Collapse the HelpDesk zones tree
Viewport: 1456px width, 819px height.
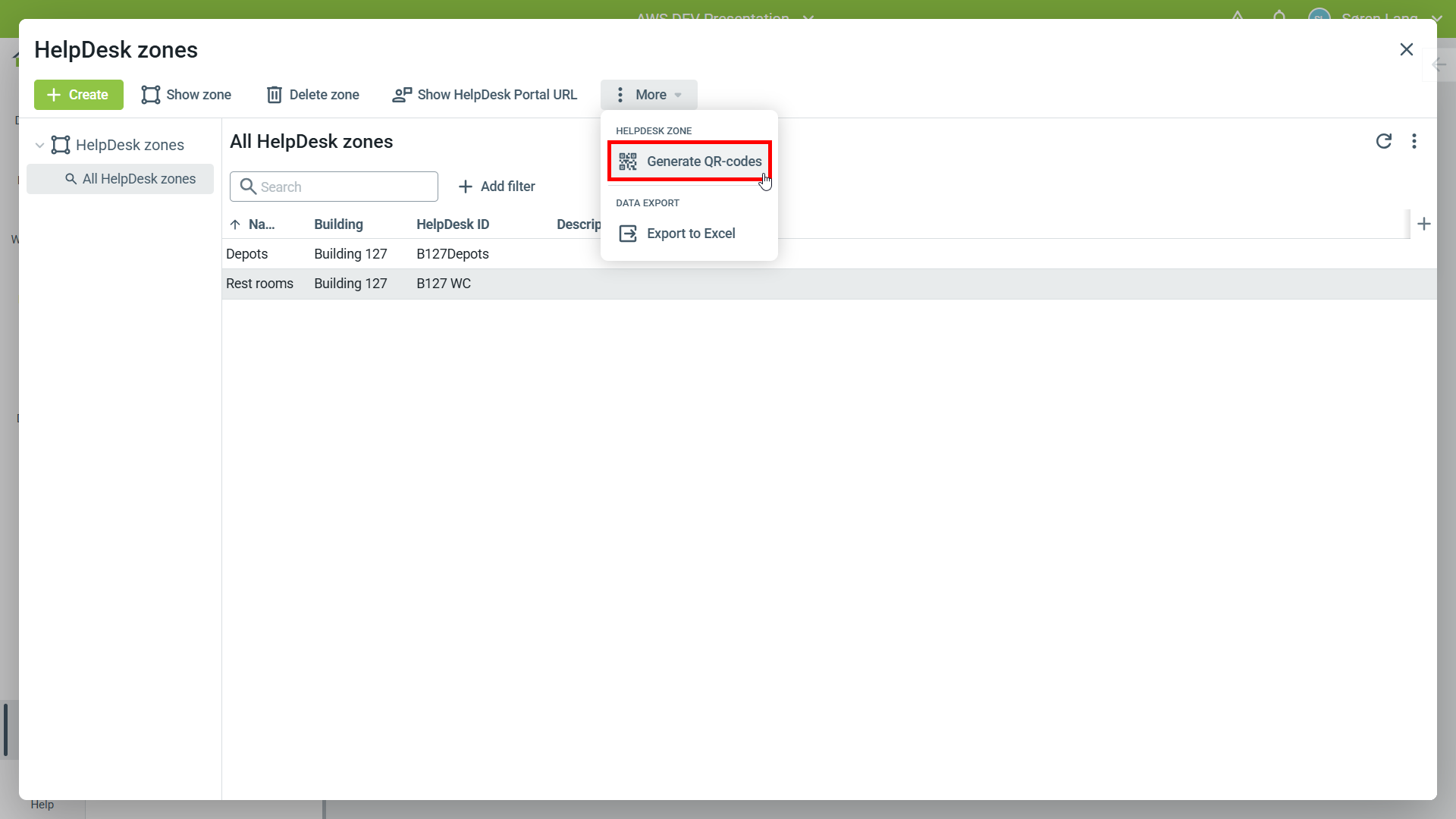tap(39, 145)
